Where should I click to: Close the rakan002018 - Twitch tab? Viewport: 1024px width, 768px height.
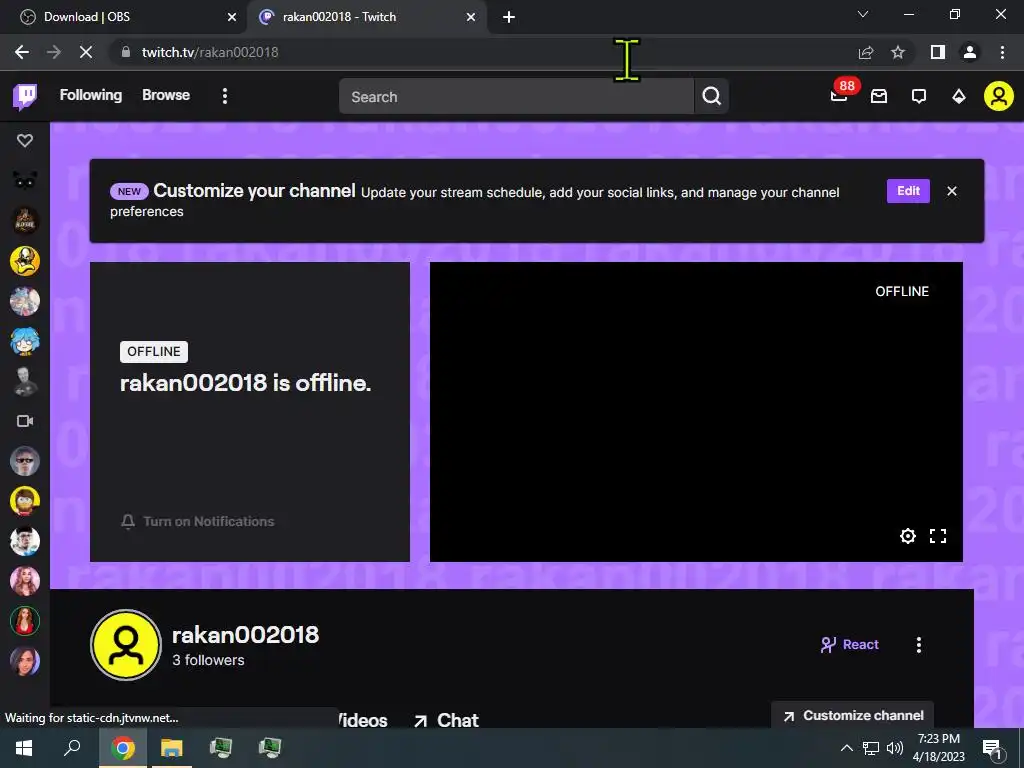471,18
